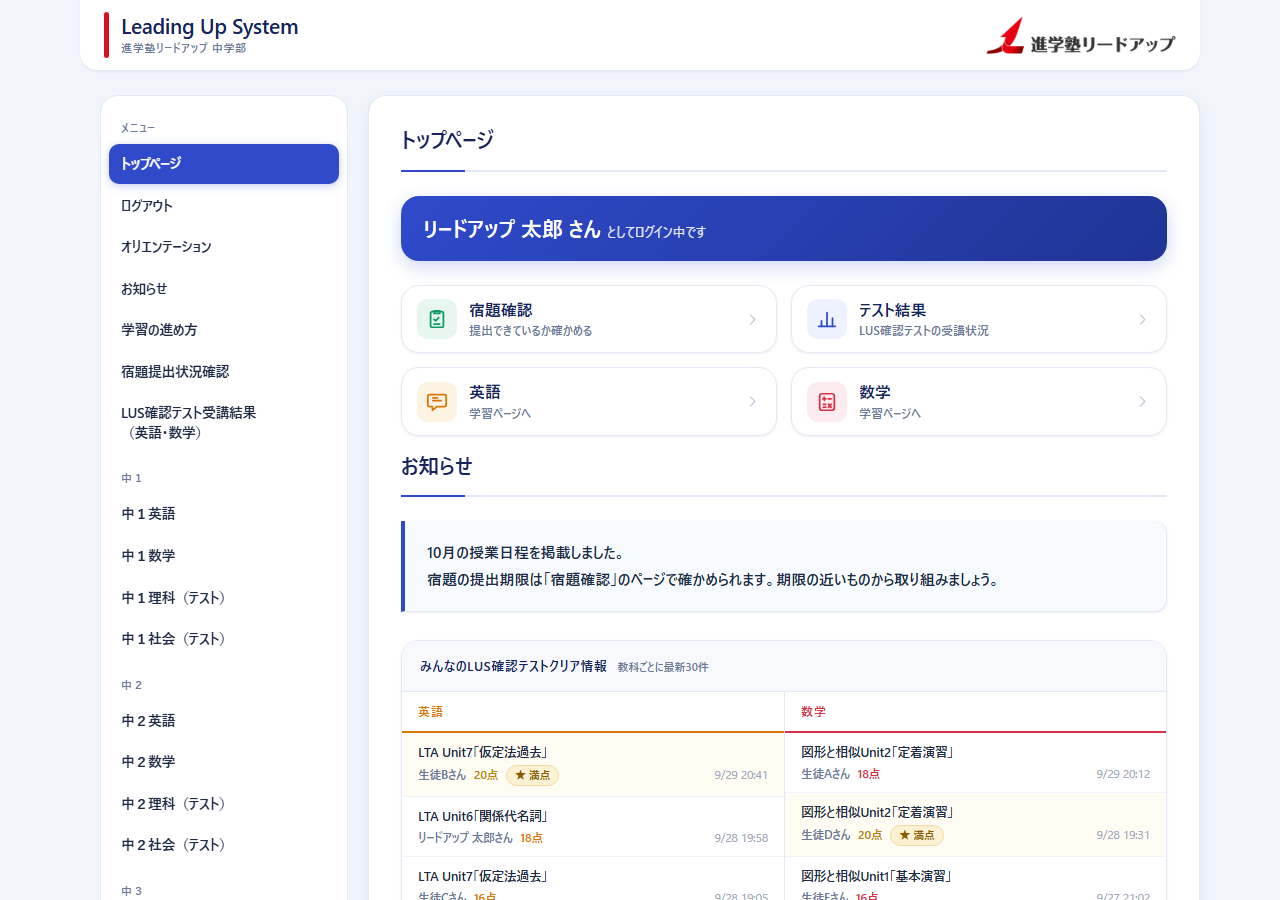Viewport: 1280px width, 900px height.
Task: Open 中１英語 in the sidebar
Action: click(224, 514)
